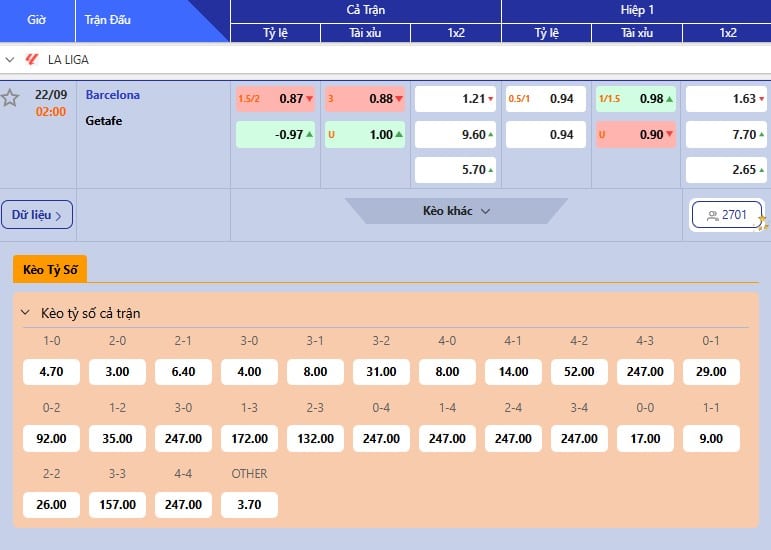The height and width of the screenshot is (550, 771).
Task: Open the Kèo Tỷ Số tab
Action: [x=50, y=269]
